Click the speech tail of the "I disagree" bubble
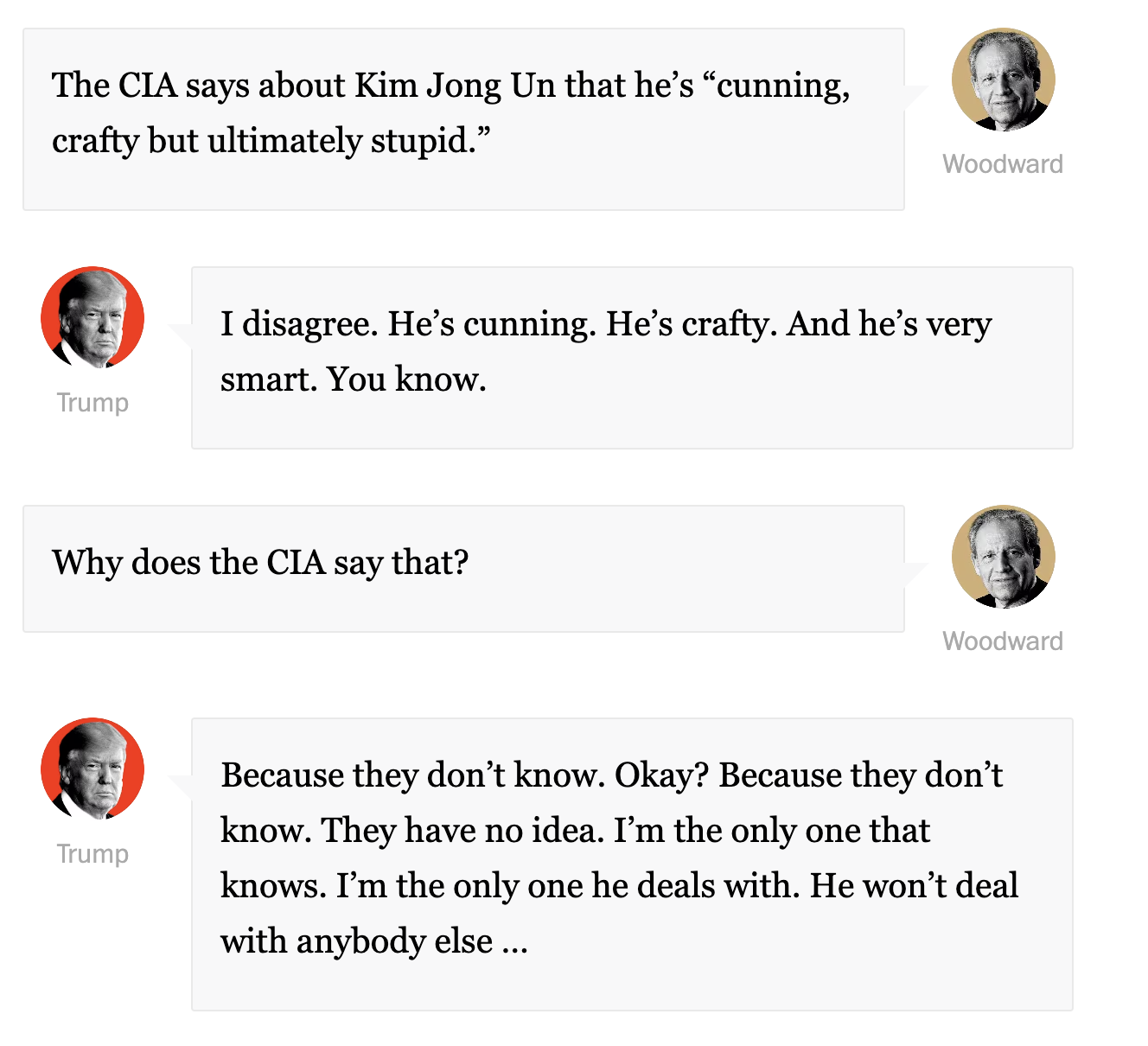This screenshot has height=1046, width=1148. [x=182, y=335]
